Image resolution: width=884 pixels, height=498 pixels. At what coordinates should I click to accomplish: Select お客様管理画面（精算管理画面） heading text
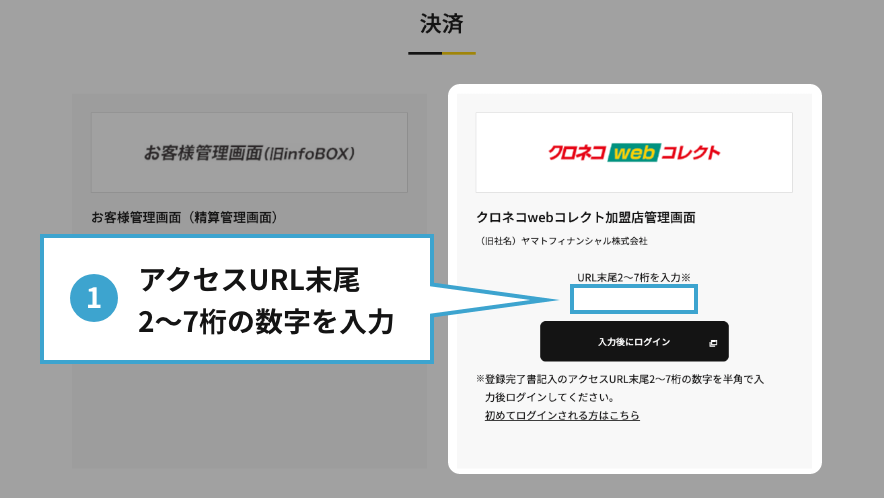pyautogui.click(x=184, y=217)
